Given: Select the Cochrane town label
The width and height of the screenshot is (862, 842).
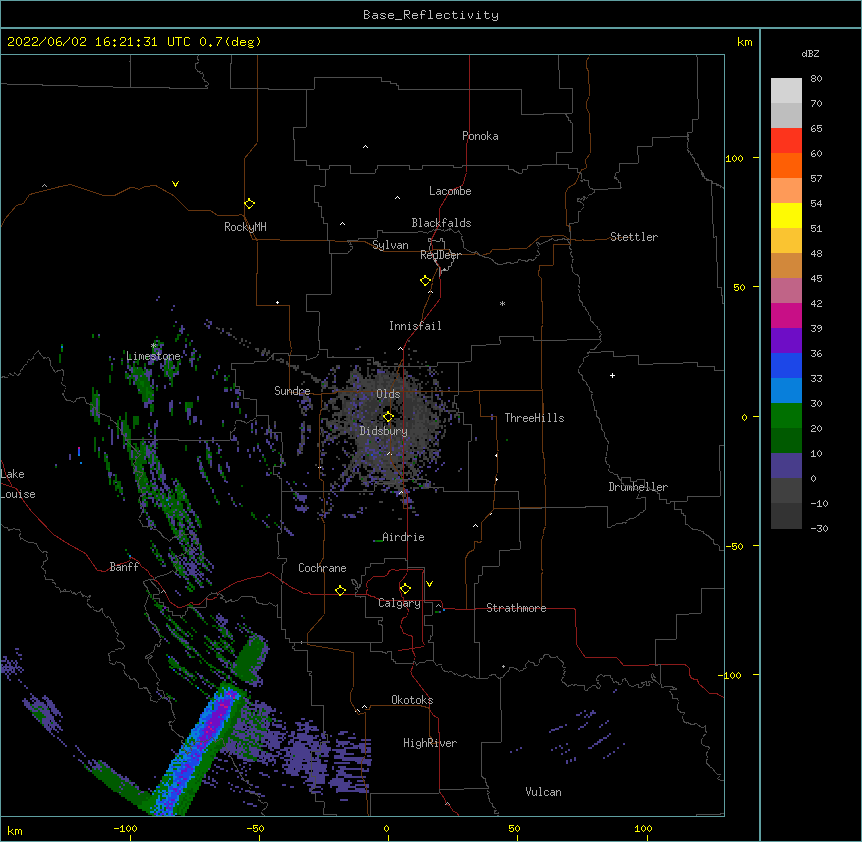Looking at the screenshot, I should coord(322,568).
